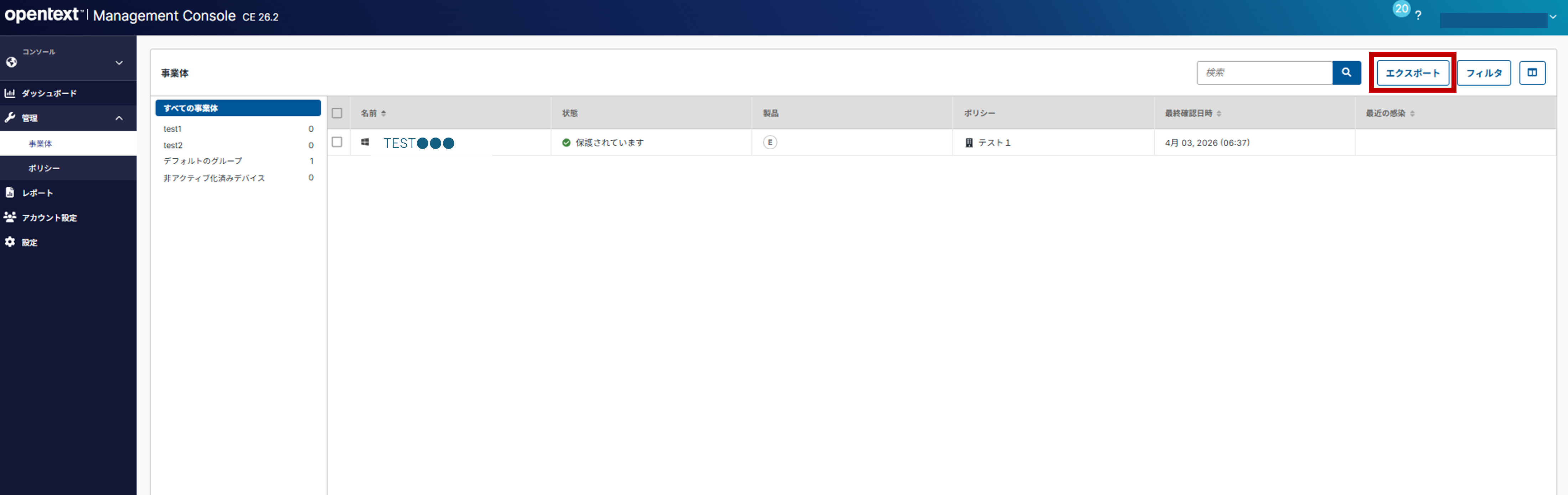1568x495 pixels.
Task: Click the search magnifier button
Action: coord(1346,72)
